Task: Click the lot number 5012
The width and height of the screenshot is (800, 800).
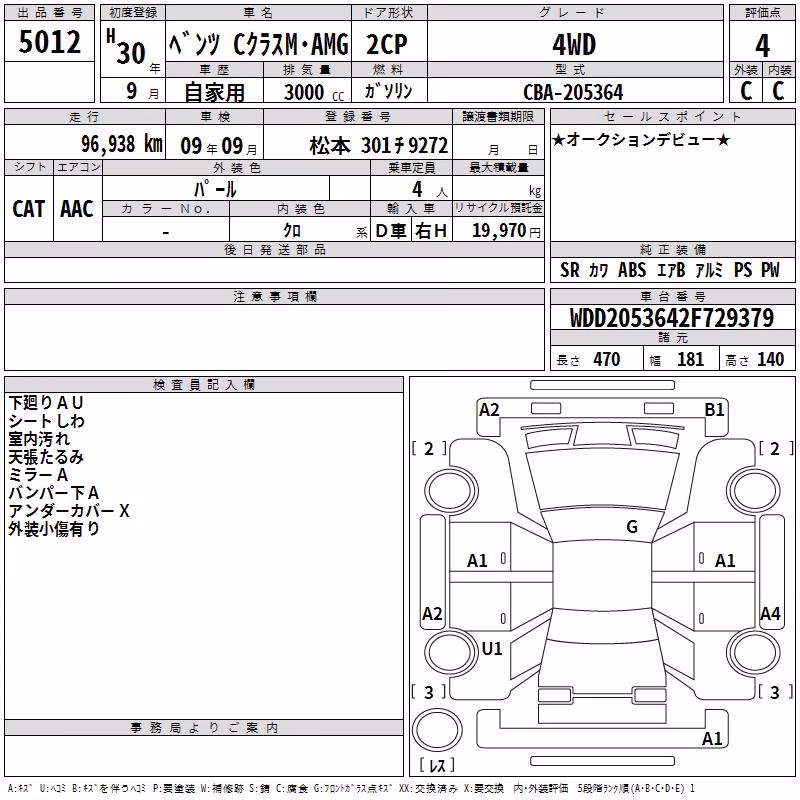Action: 49,42
